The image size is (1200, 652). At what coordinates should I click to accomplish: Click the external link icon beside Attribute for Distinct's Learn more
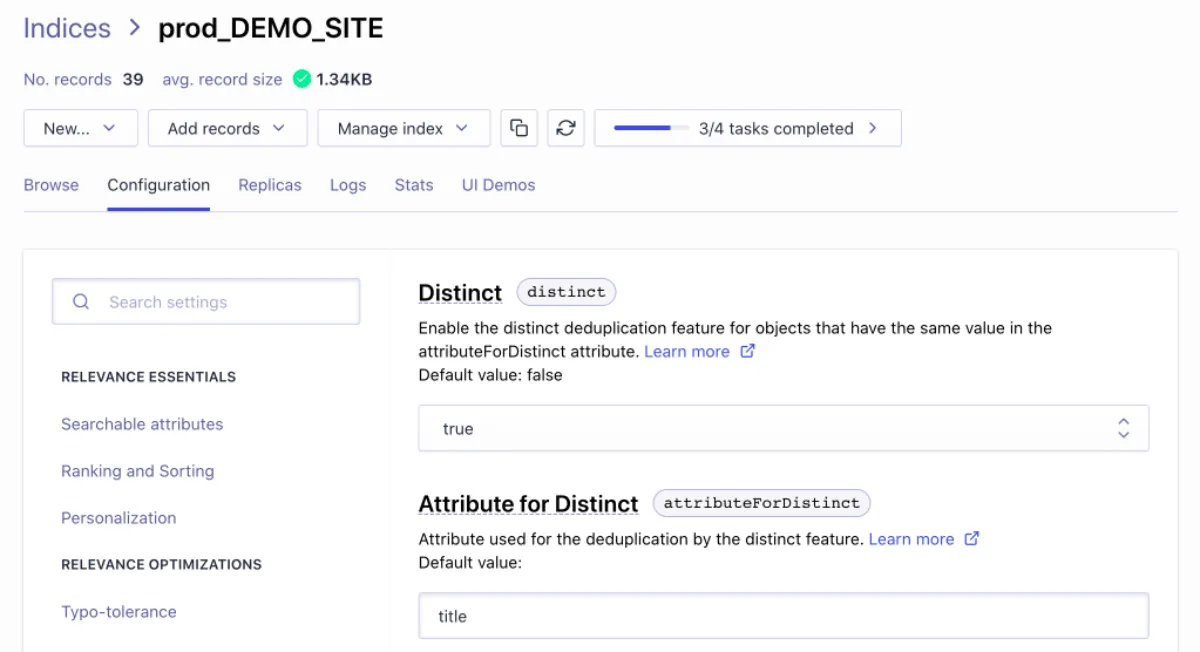click(x=971, y=538)
